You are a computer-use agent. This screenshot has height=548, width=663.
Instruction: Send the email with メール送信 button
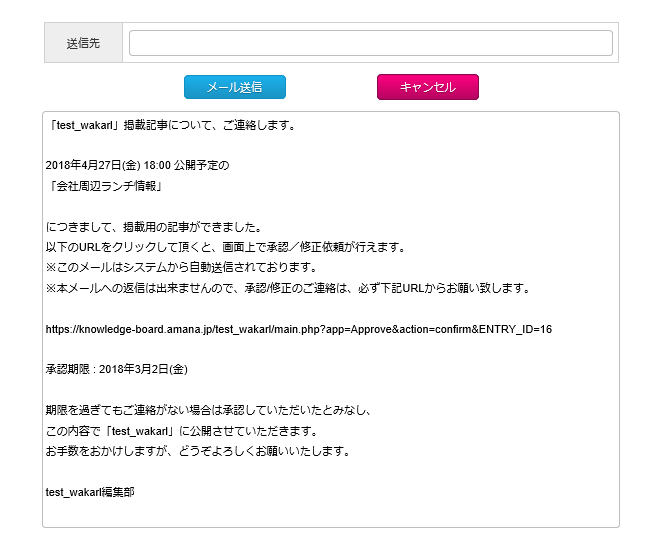[235, 87]
